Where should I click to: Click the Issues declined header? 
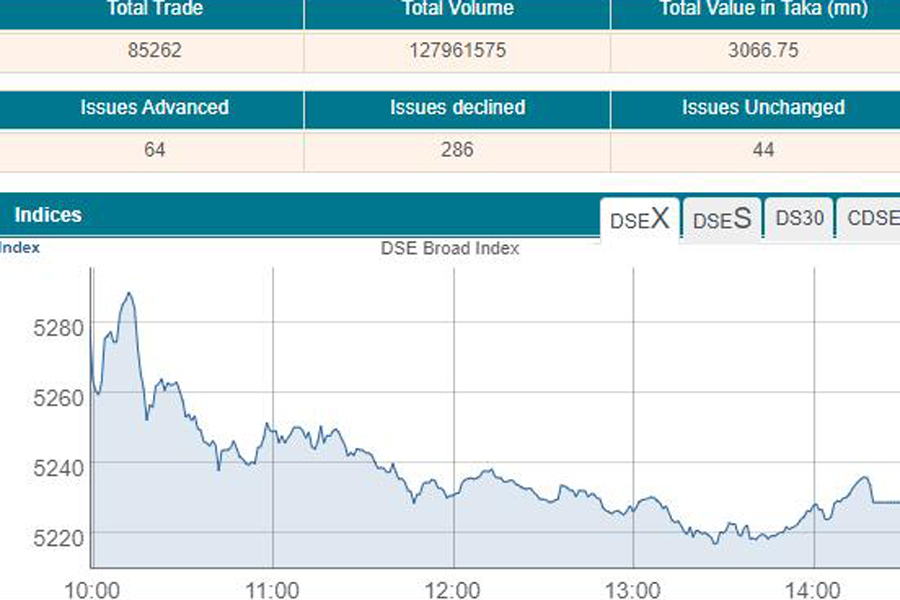[457, 108]
